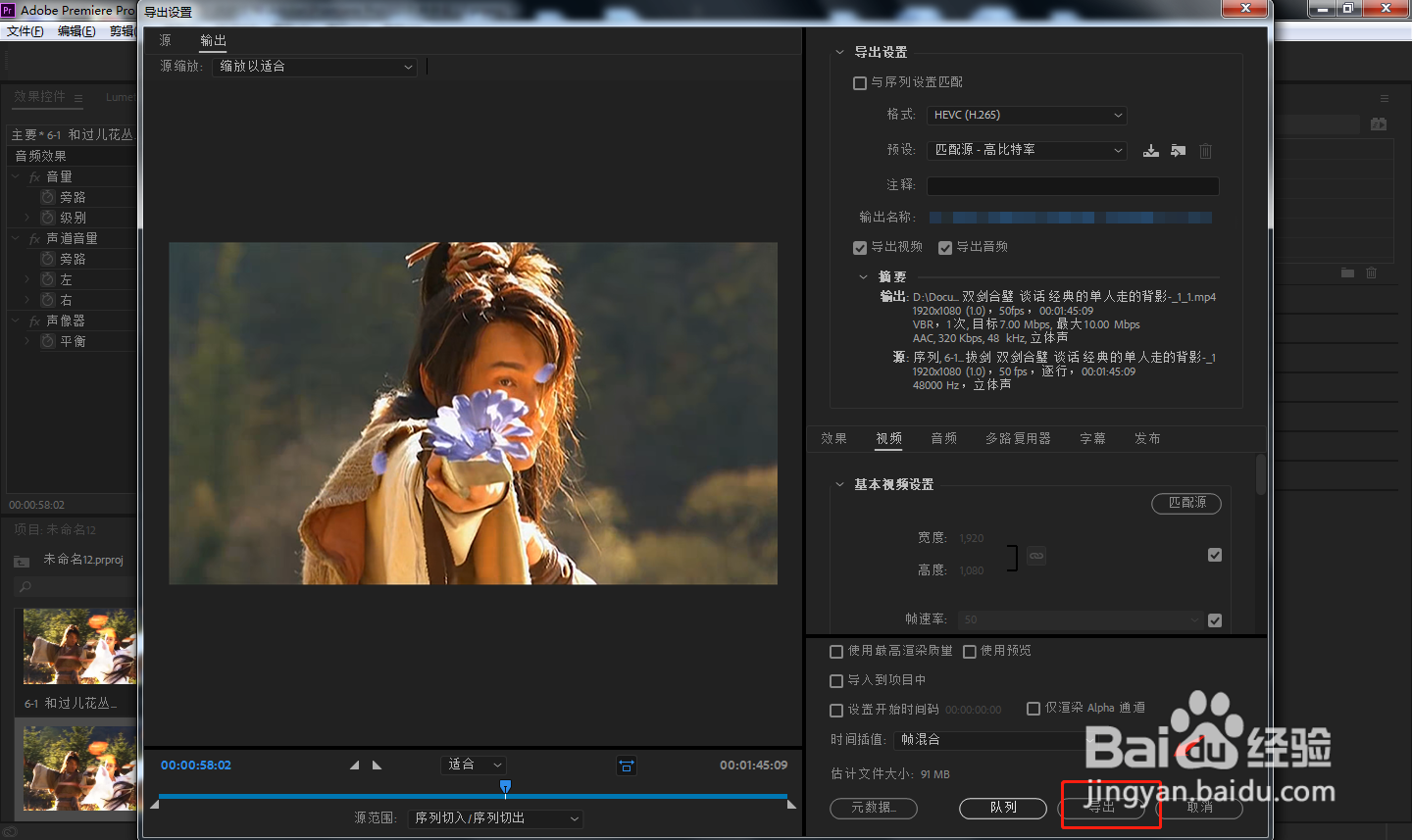Open the 效果控件 panel menu icon
The width and height of the screenshot is (1412, 840).
[78, 98]
